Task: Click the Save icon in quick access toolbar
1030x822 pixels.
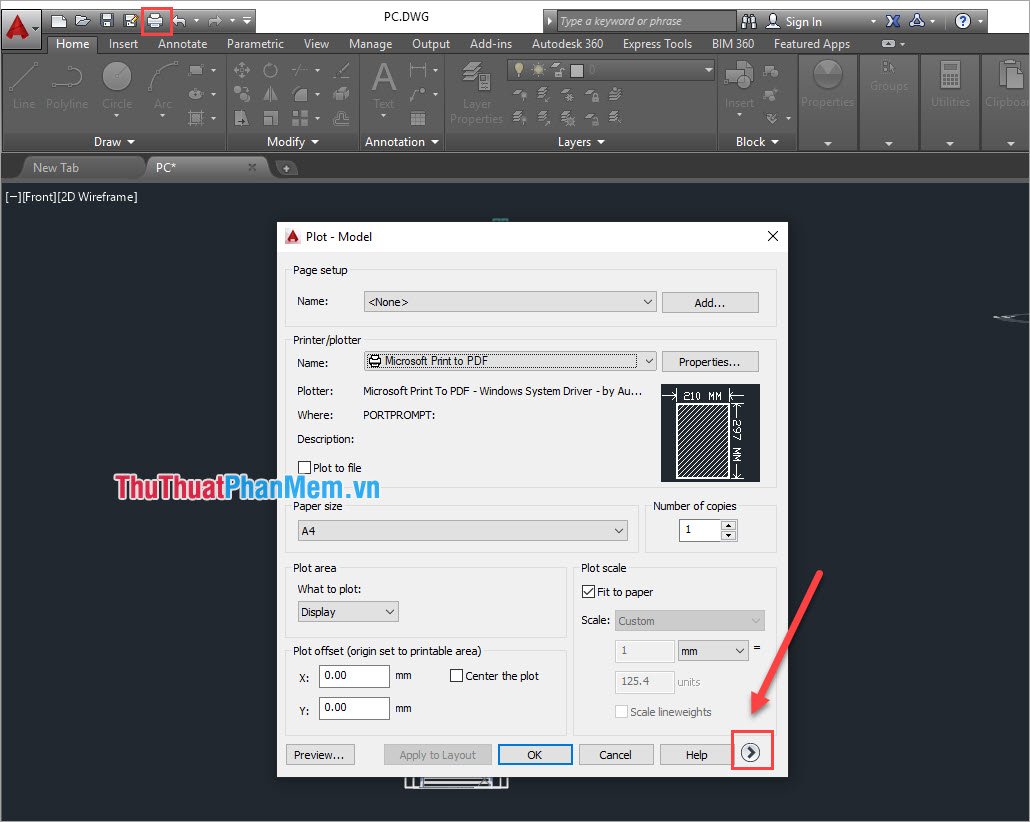Action: [107, 21]
